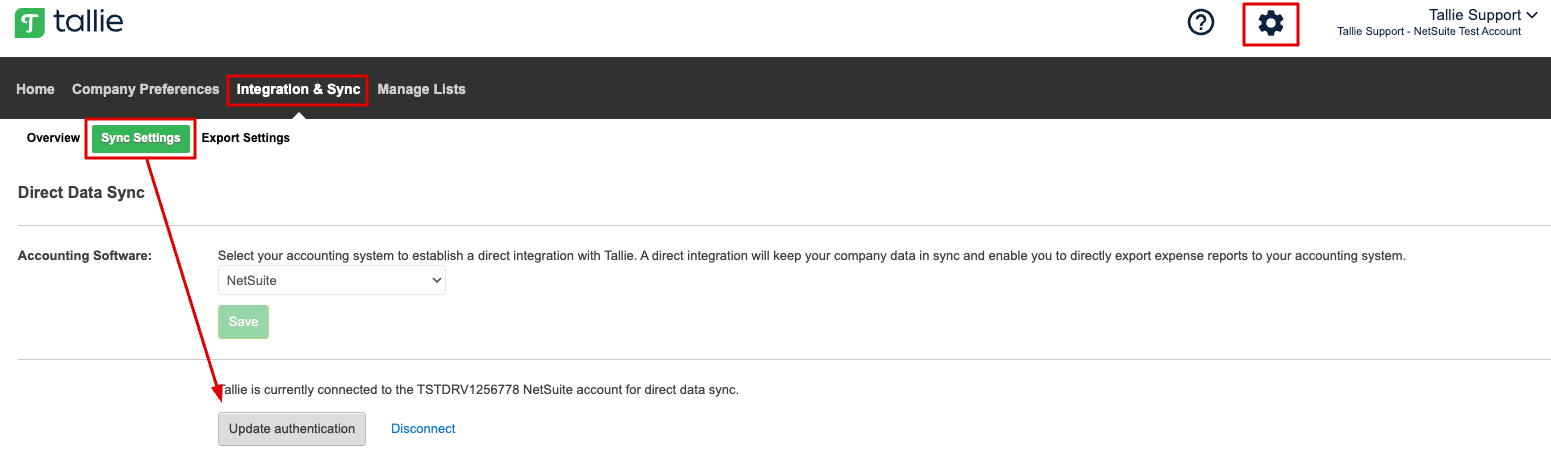
Task: Select the Sync Settings tab
Action: (x=141, y=138)
